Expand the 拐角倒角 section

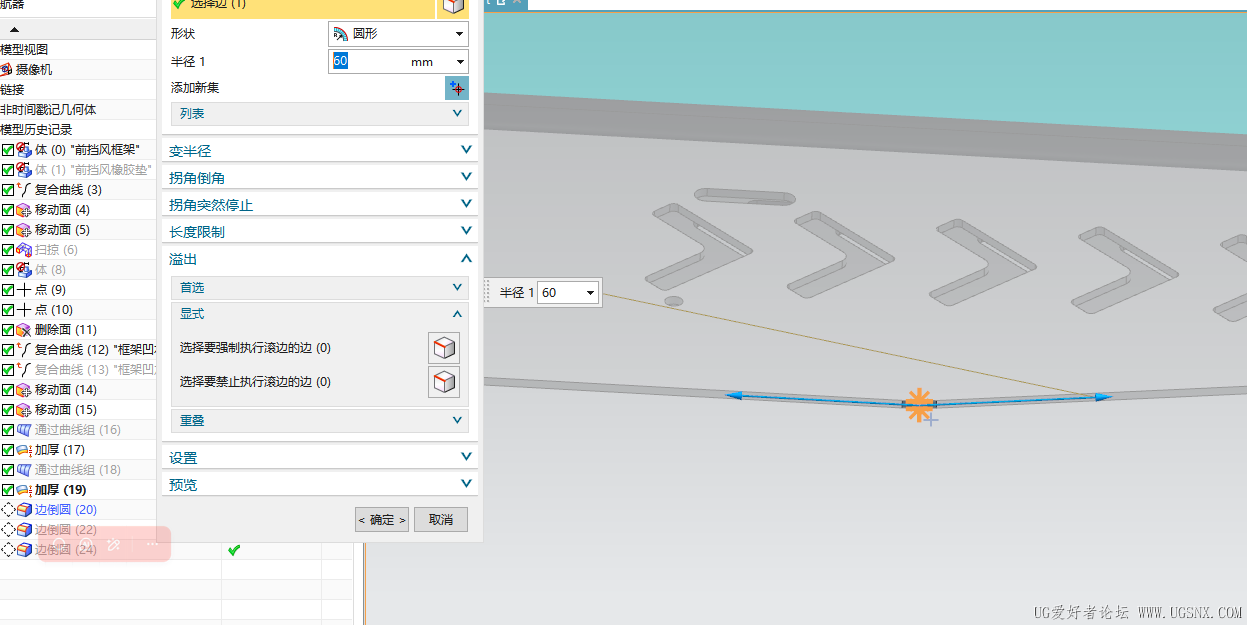coord(319,178)
